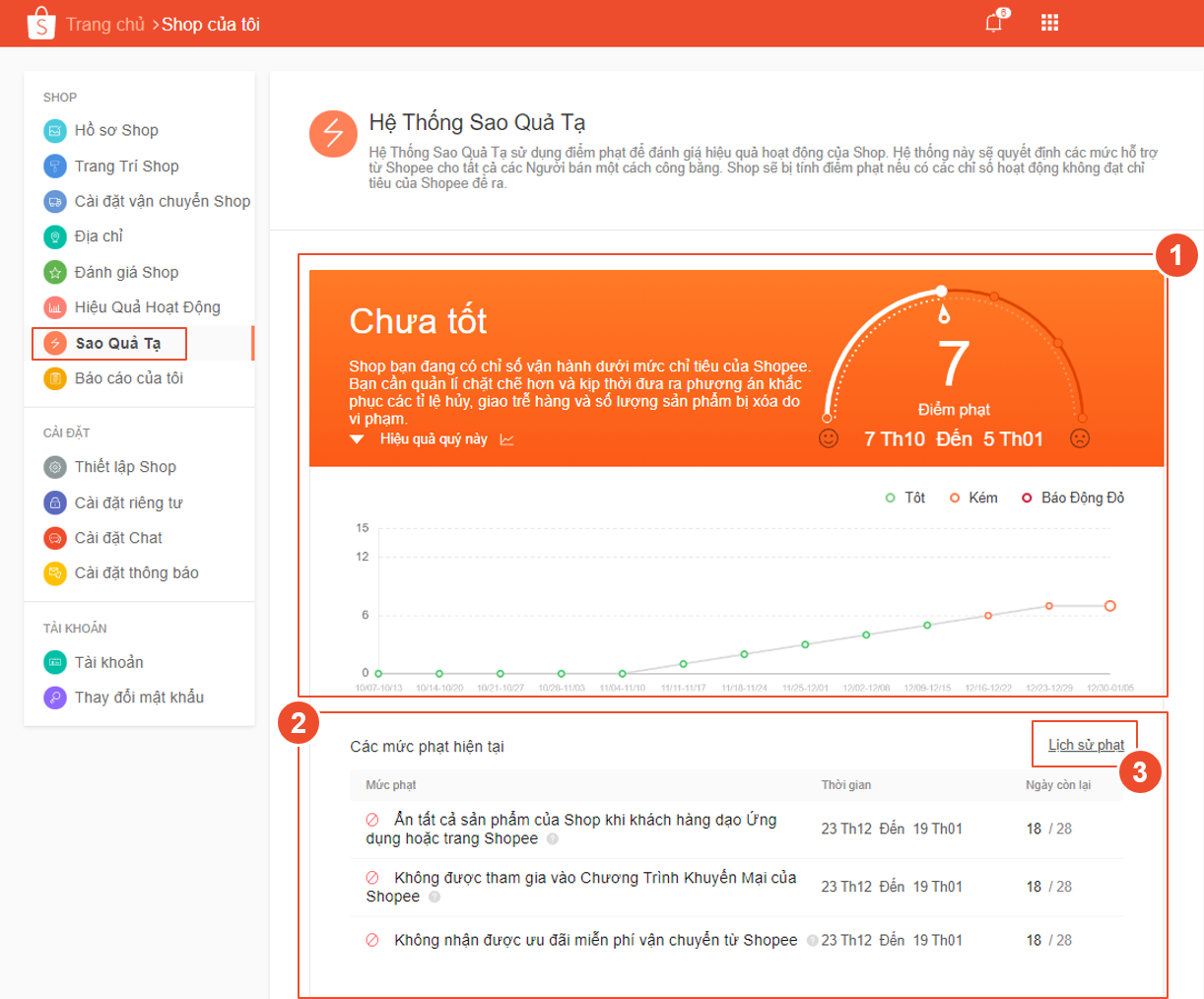Screen dimensions: 1204x999
Task: Open help tooltip for hidden products penalty
Action: (x=553, y=839)
